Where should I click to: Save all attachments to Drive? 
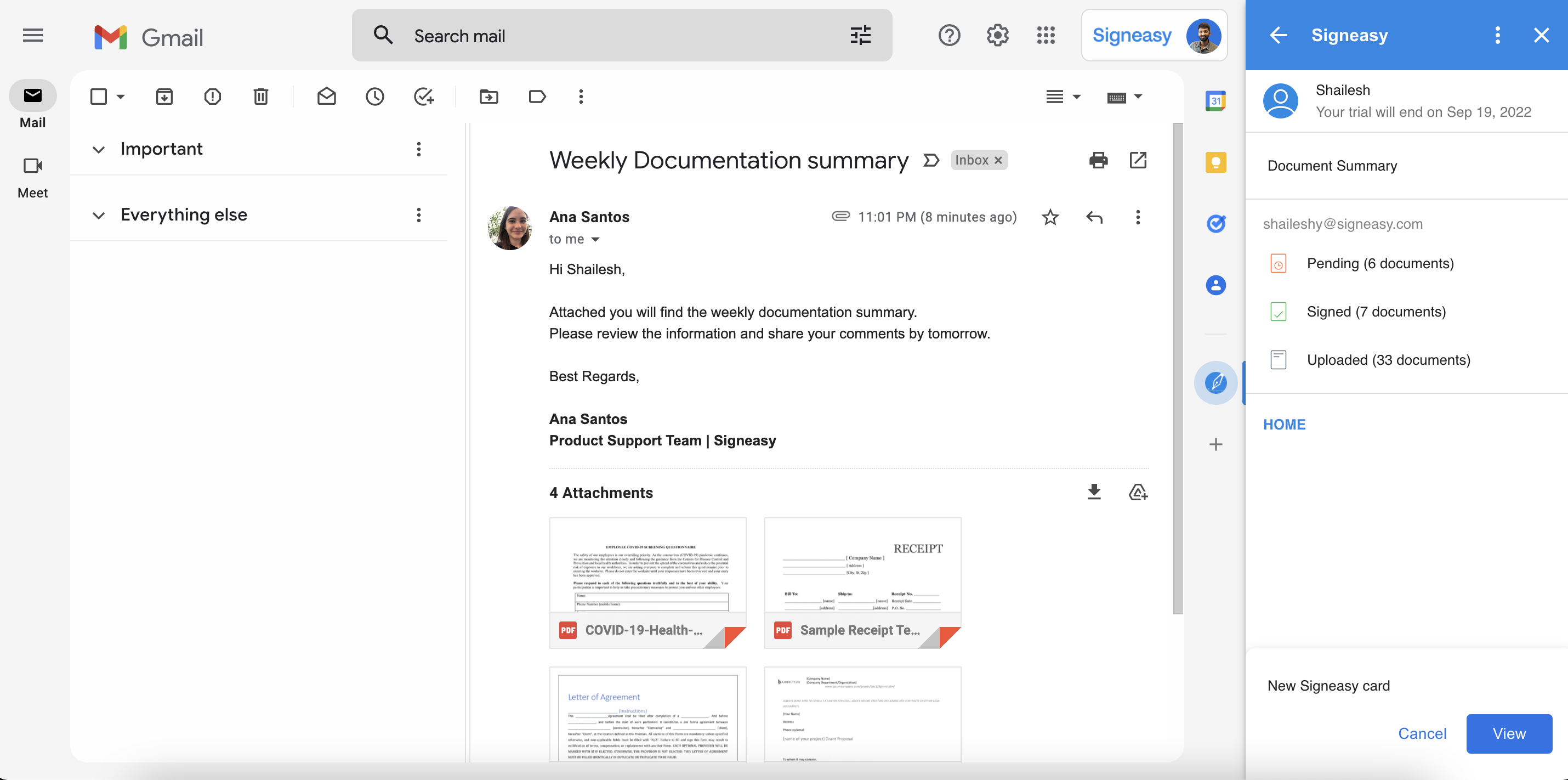(1138, 492)
